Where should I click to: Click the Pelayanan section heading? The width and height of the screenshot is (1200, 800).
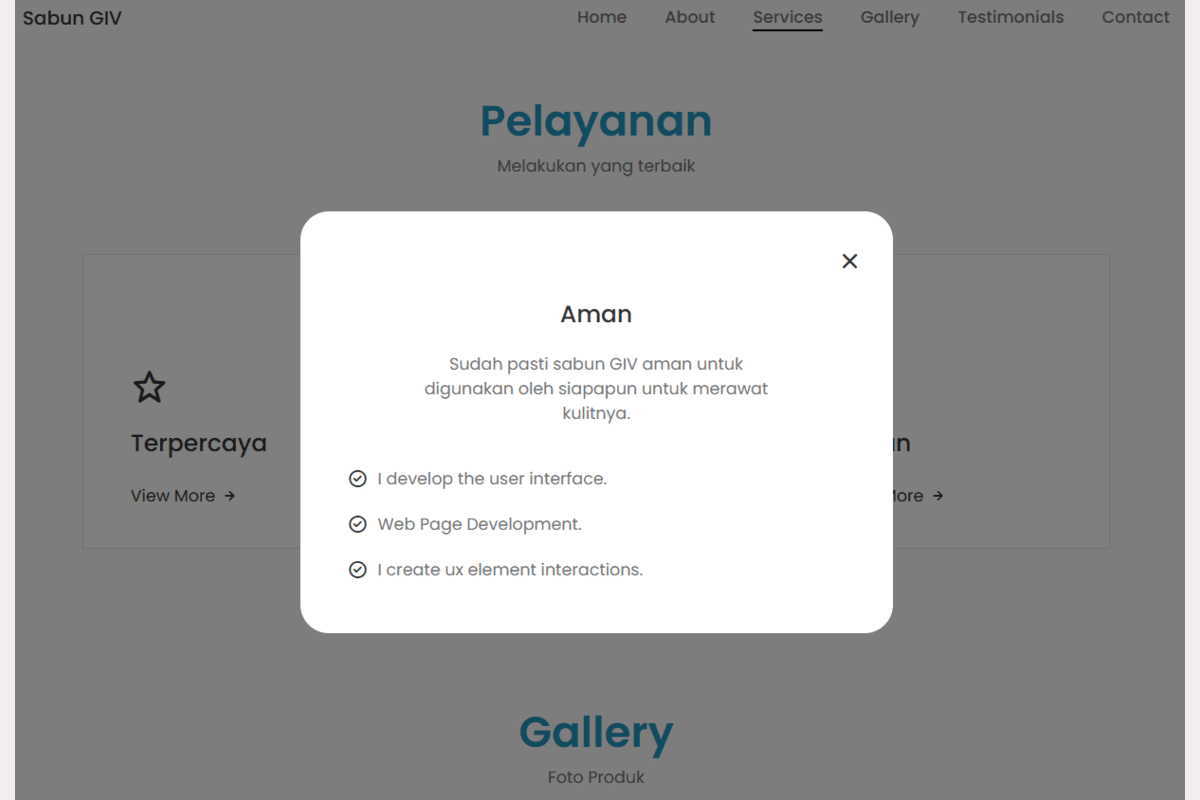tap(596, 122)
